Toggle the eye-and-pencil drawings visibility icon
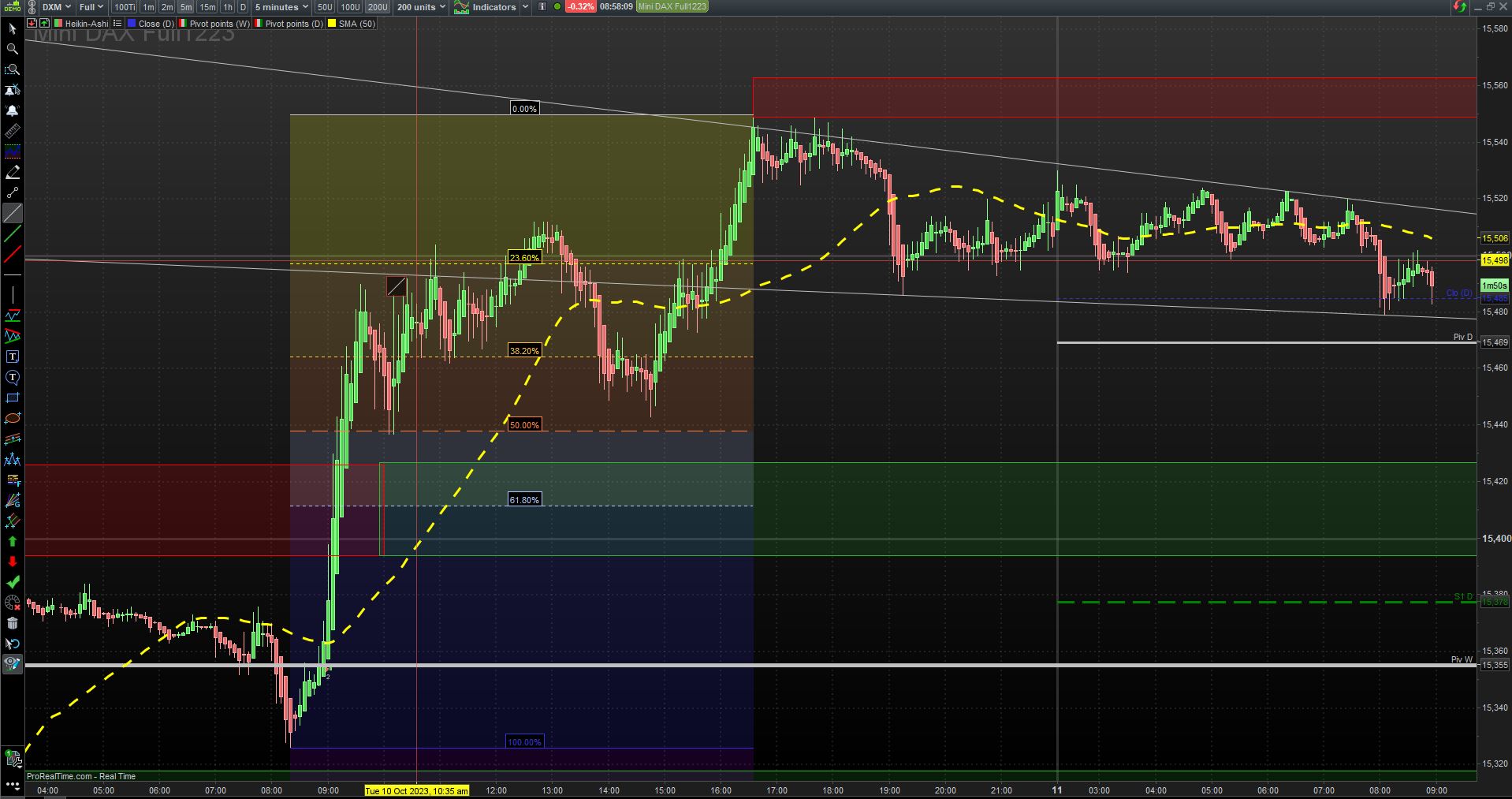The height and width of the screenshot is (799, 1512). [x=12, y=664]
